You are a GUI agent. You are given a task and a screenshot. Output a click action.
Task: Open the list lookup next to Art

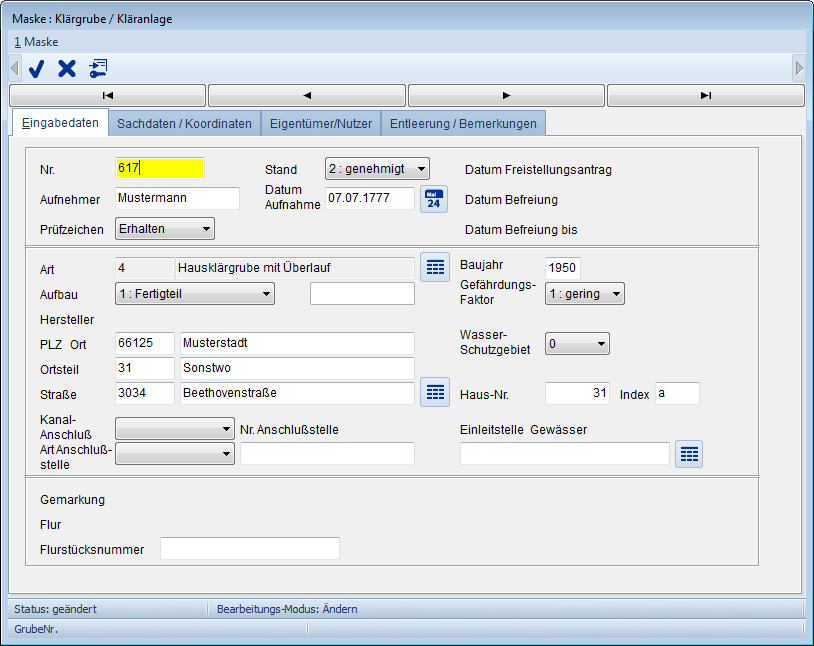click(433, 267)
